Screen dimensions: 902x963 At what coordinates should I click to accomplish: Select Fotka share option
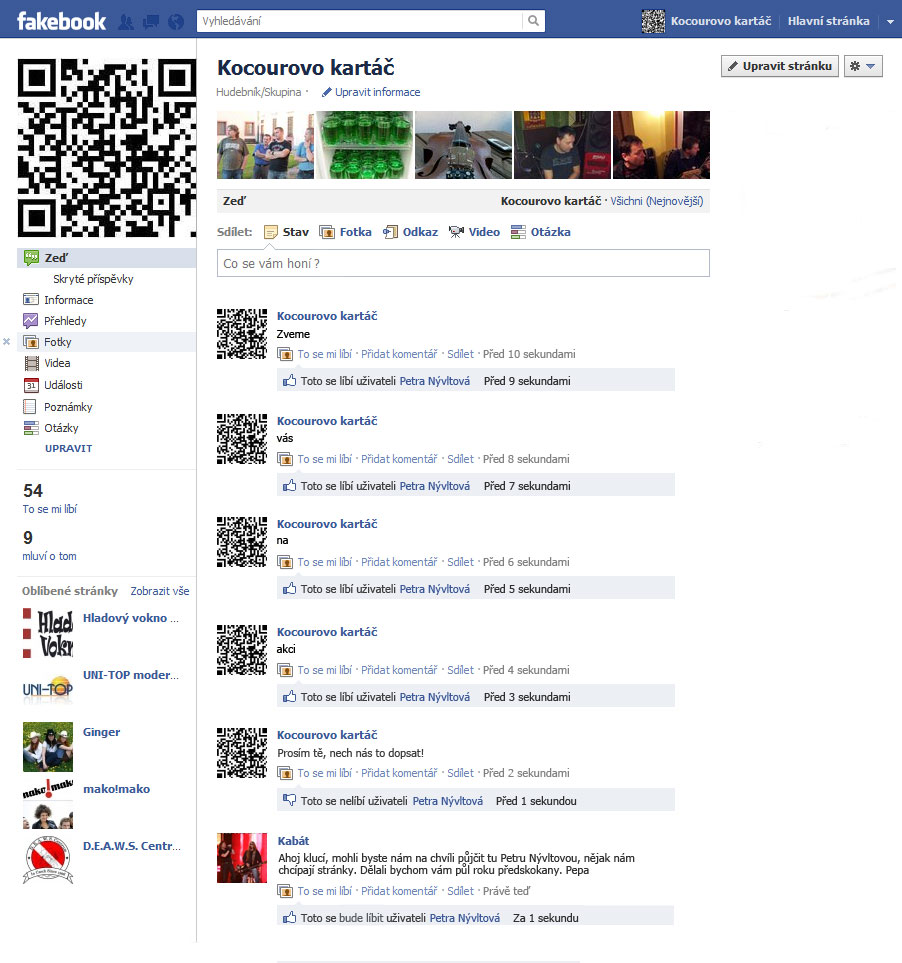tap(345, 232)
